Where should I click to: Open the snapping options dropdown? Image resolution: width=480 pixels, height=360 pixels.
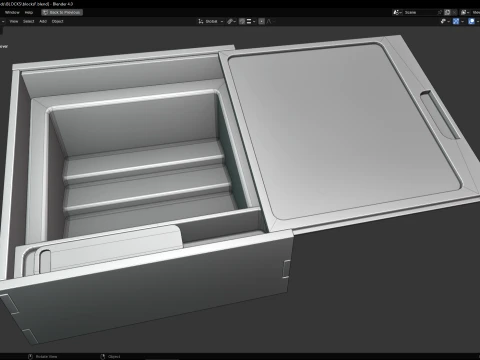(x=251, y=21)
